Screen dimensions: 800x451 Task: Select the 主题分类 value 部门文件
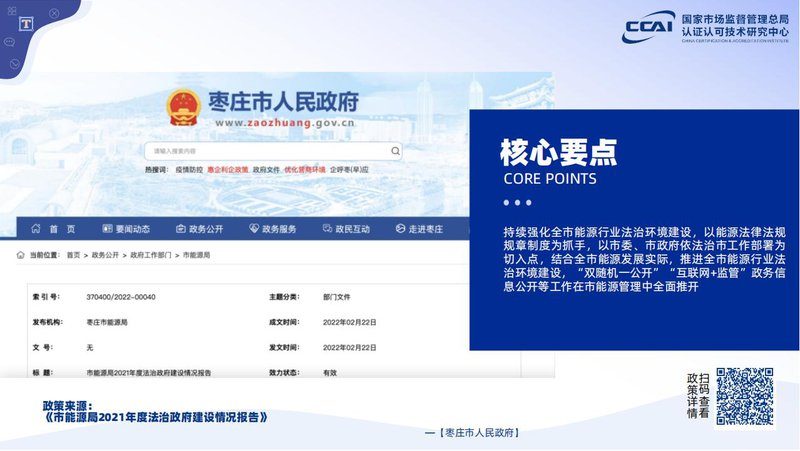pyautogui.click(x=337, y=297)
